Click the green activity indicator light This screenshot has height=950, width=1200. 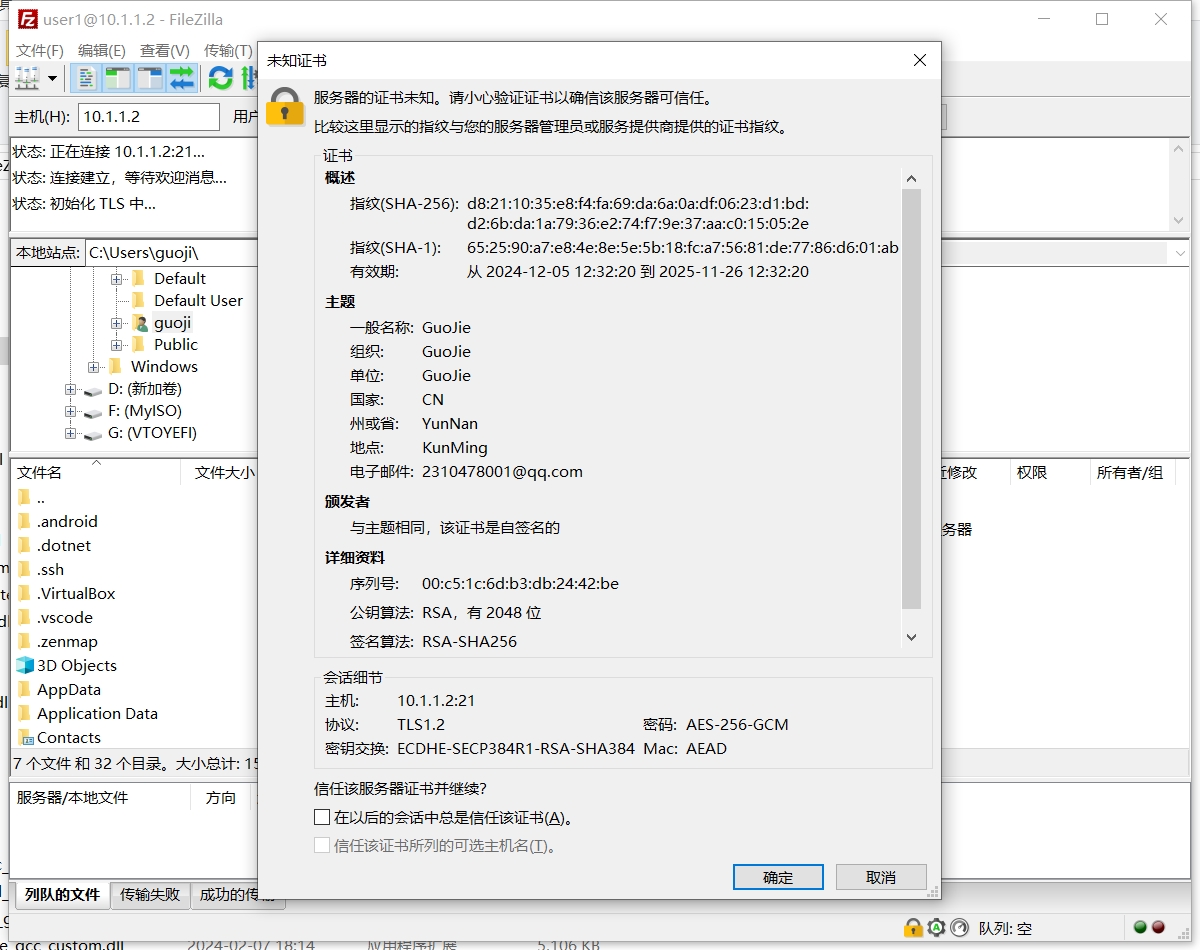1140,927
